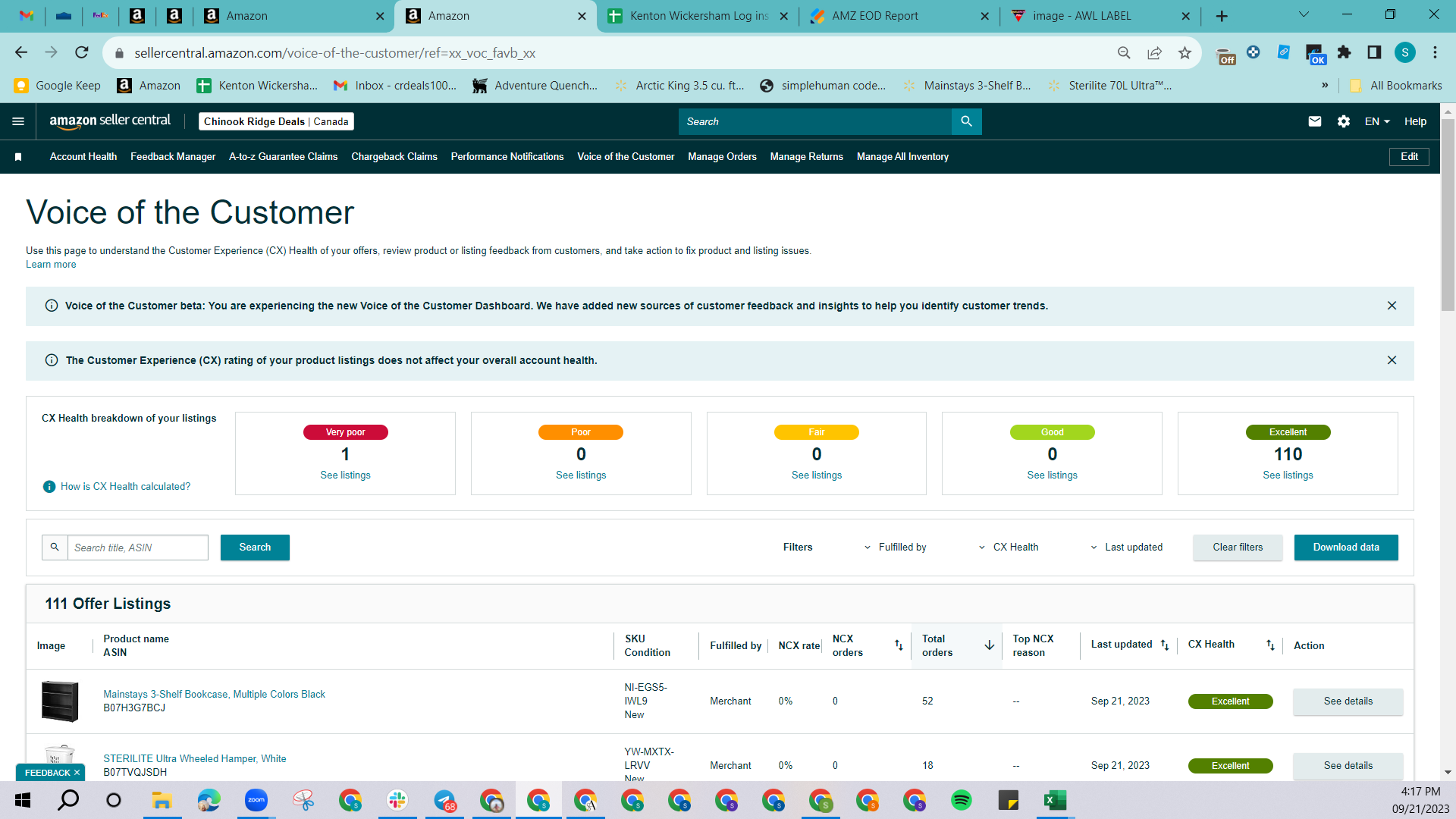
Task: Open Performance Notifications page
Action: point(507,157)
